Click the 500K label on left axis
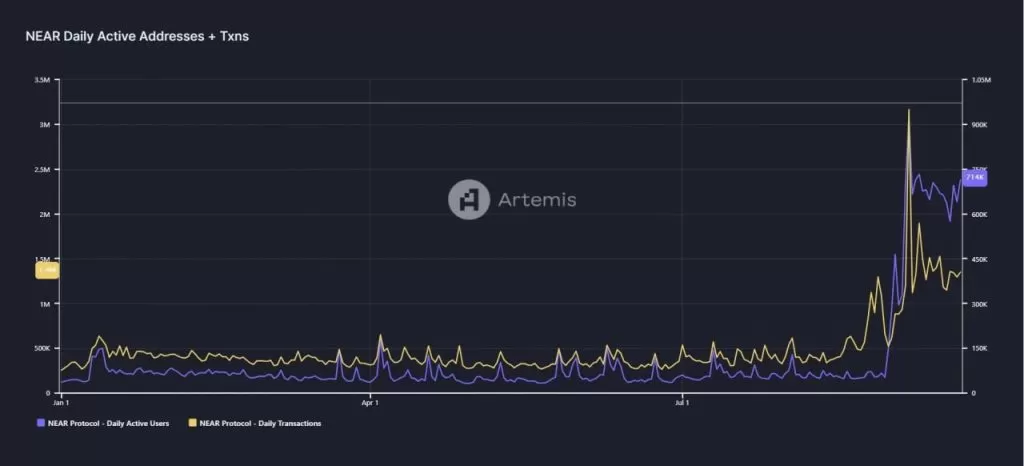1024x466 pixels. (x=43, y=348)
